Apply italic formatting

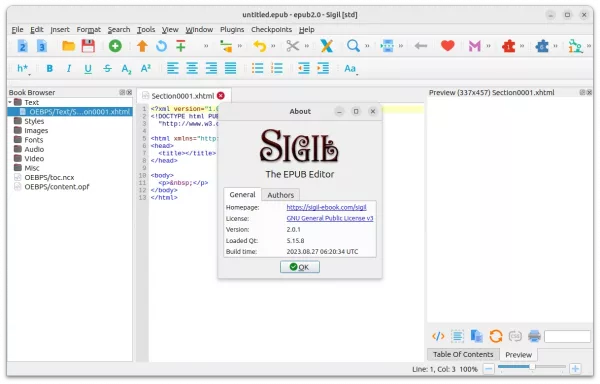[69, 68]
